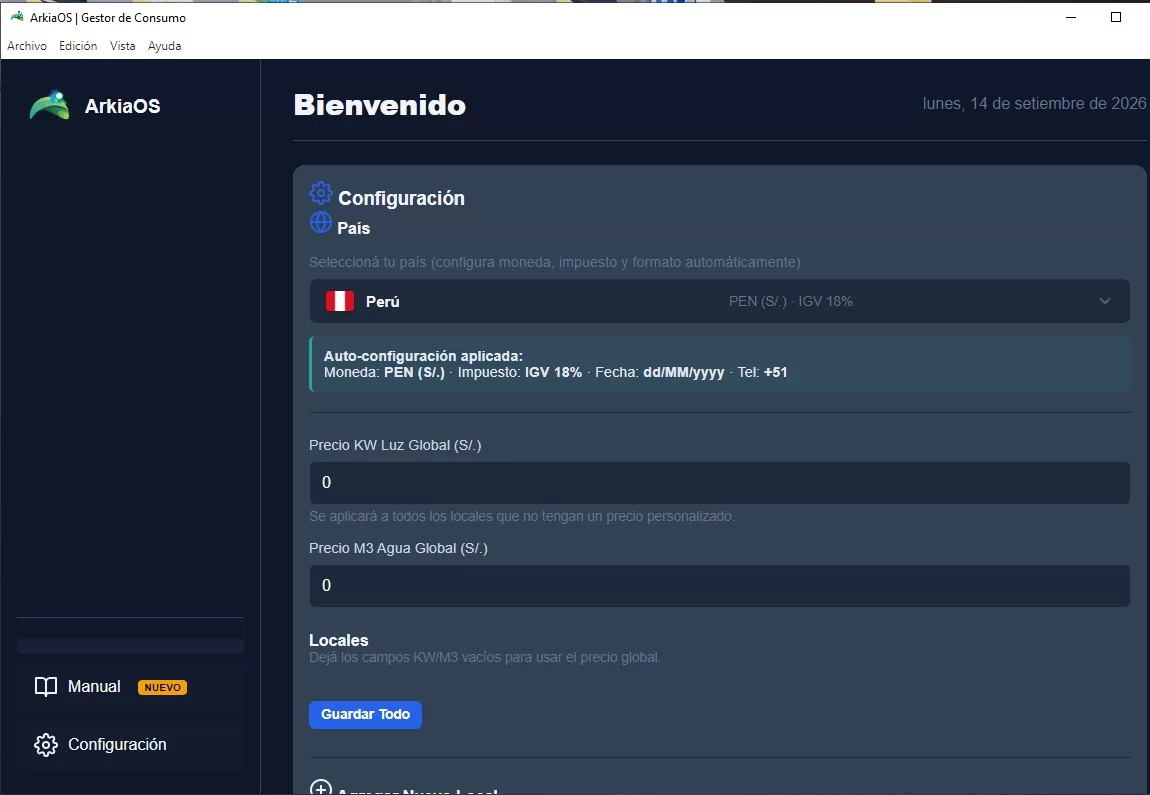Click the date text lunes, 14 de setiembre

[x=1034, y=103]
